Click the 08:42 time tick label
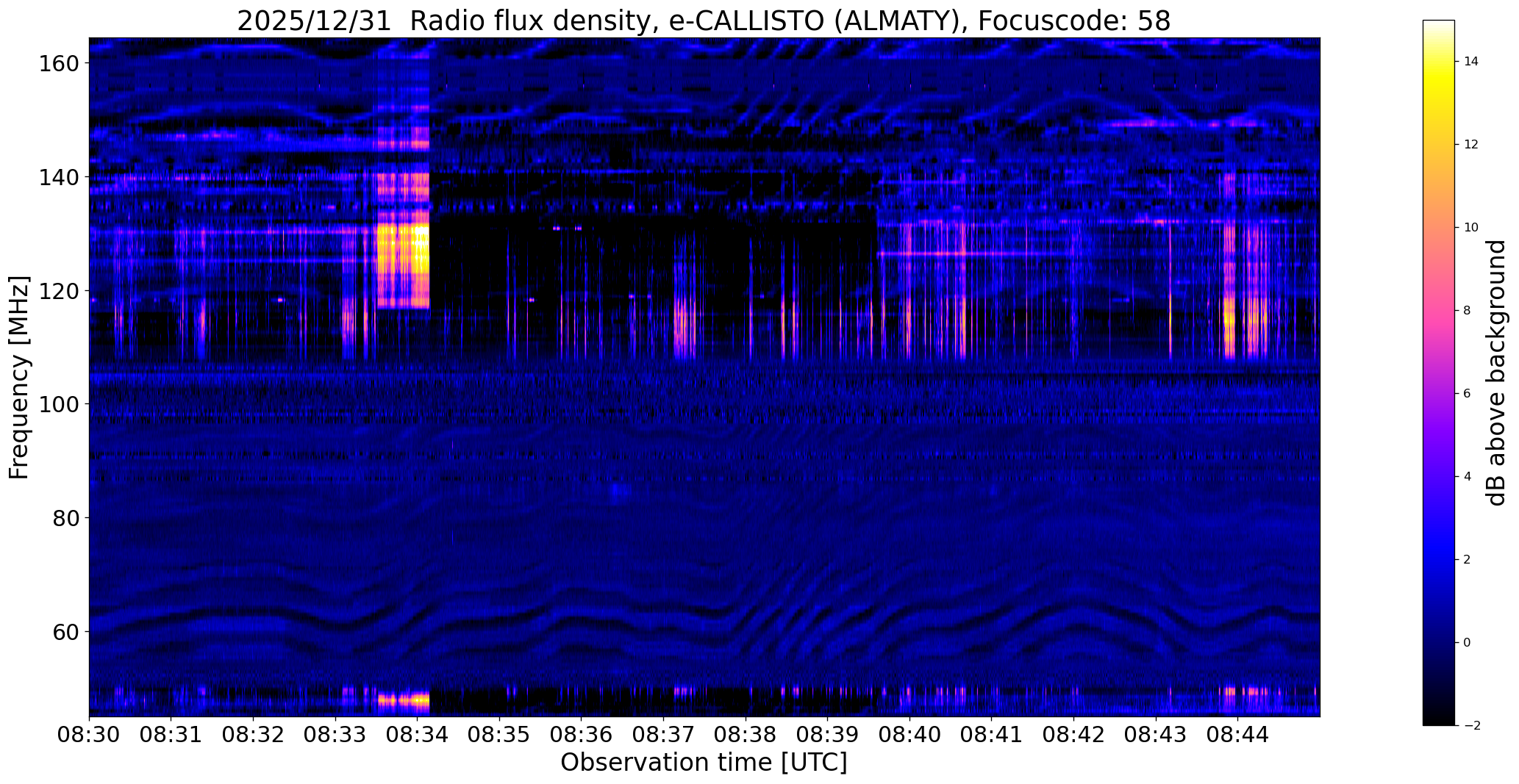The width and height of the screenshot is (1519, 784). (x=1073, y=735)
